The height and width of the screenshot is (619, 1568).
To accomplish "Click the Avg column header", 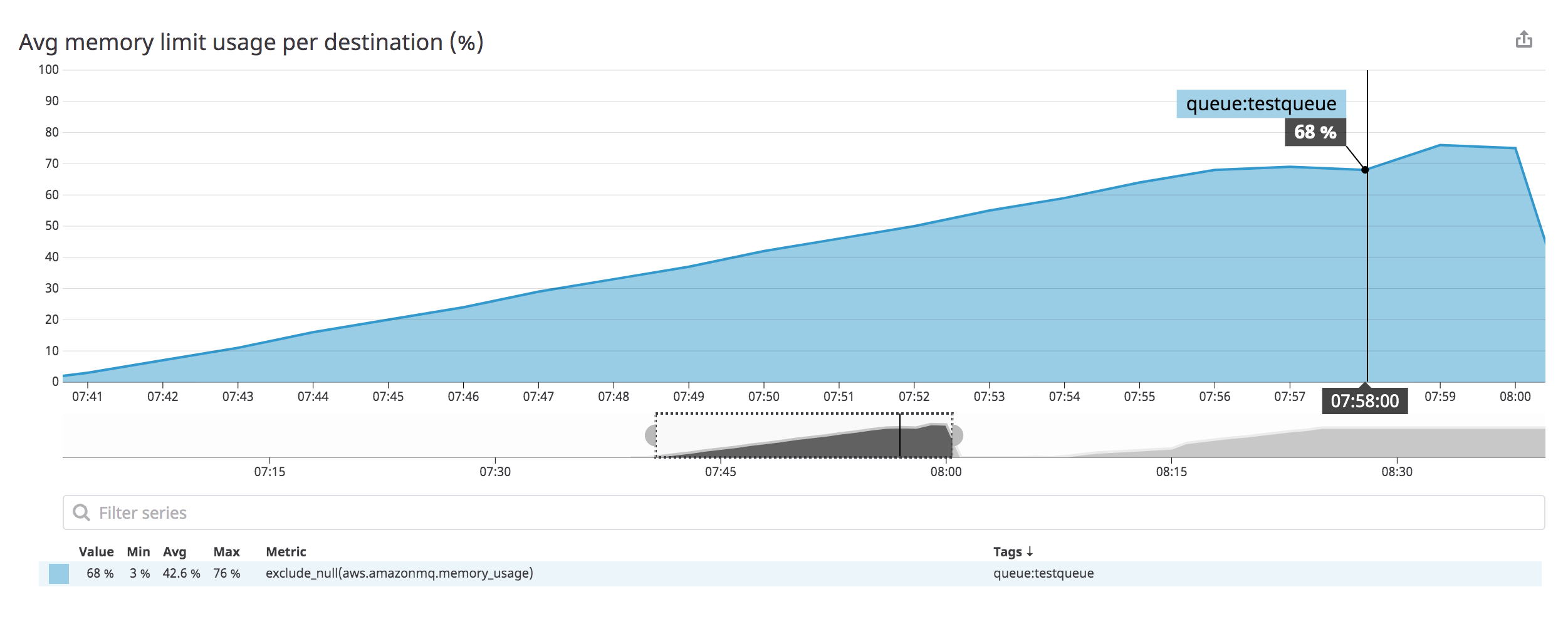I will coord(175,551).
